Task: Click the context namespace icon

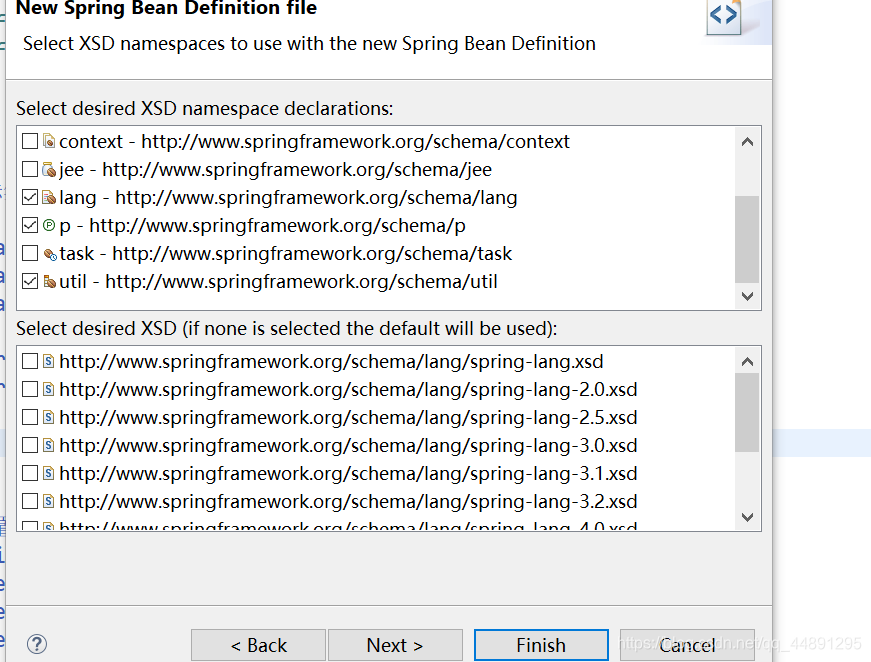Action: coord(49,141)
